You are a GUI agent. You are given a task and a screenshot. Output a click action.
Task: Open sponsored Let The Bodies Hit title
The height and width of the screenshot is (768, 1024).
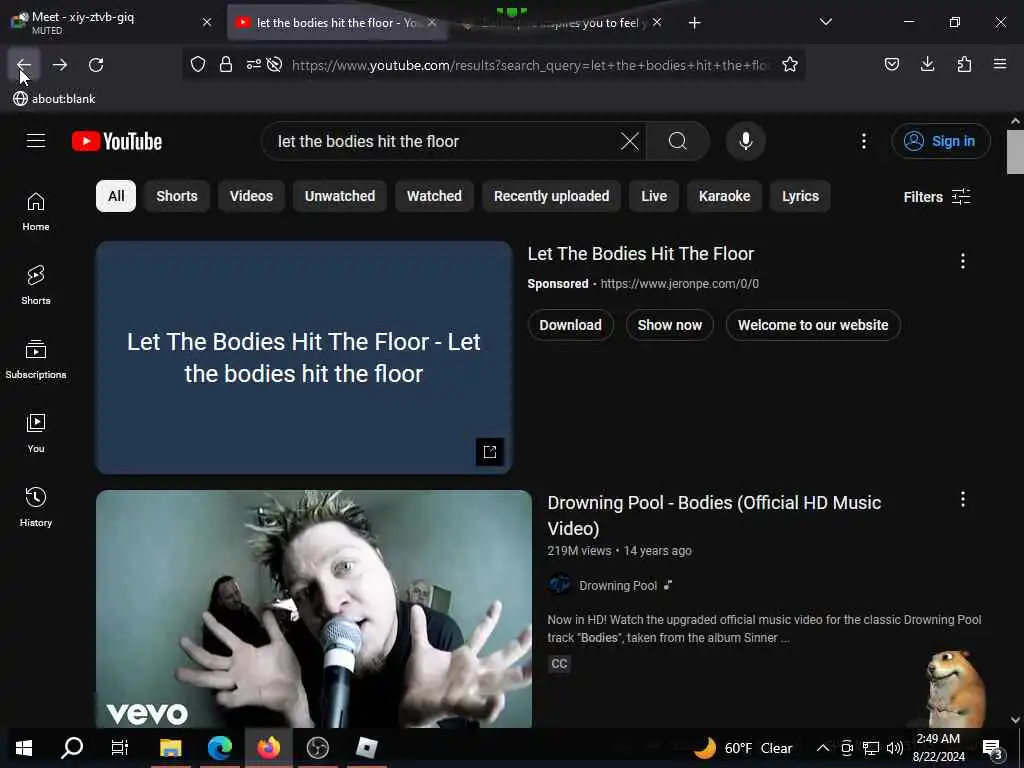(x=641, y=253)
